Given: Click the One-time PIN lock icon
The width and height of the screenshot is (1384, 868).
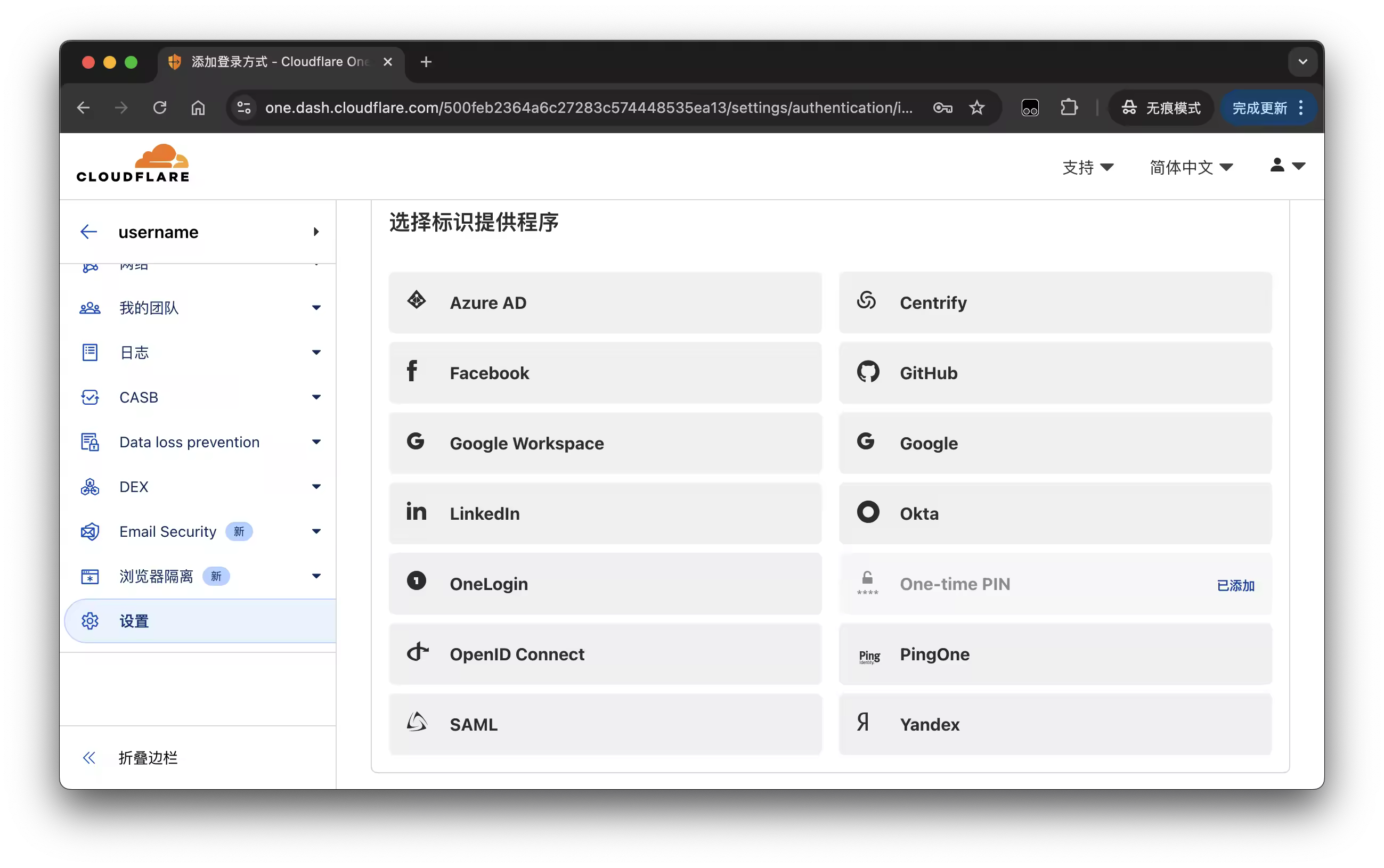Looking at the screenshot, I should click(867, 583).
